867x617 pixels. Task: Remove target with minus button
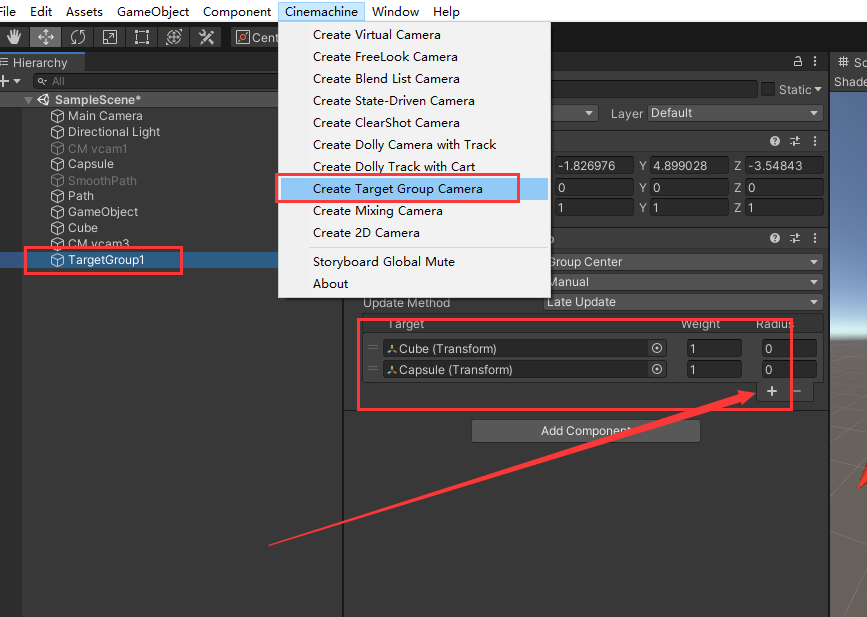point(797,391)
